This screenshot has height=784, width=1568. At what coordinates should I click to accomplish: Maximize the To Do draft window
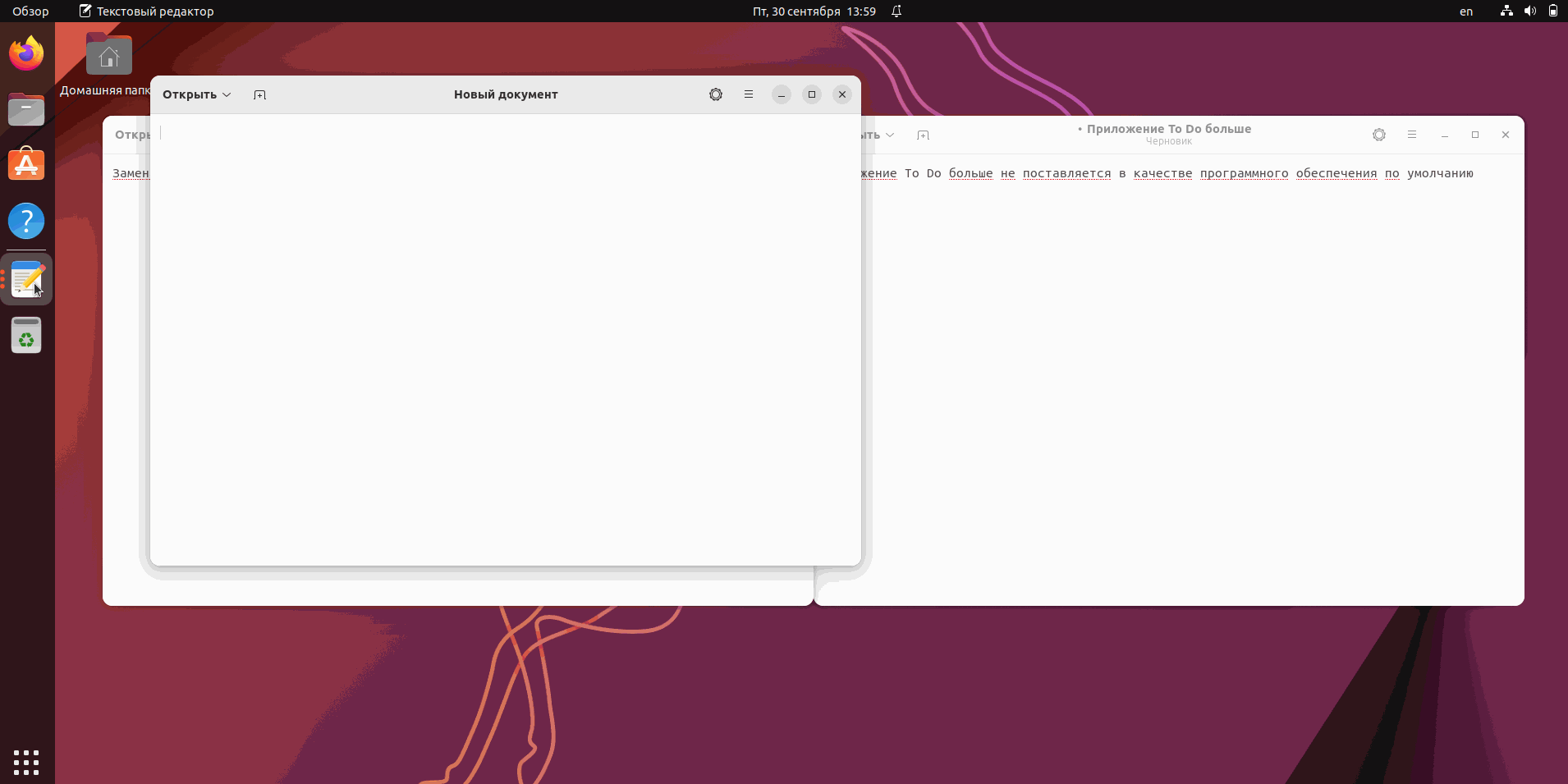pos(1475,135)
